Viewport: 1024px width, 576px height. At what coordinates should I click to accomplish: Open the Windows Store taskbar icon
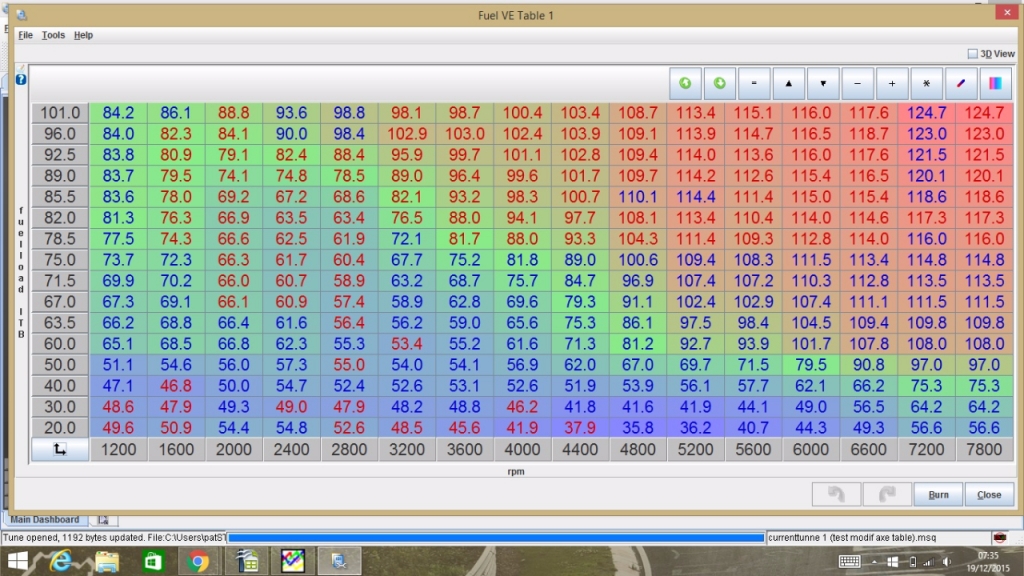coord(153,561)
